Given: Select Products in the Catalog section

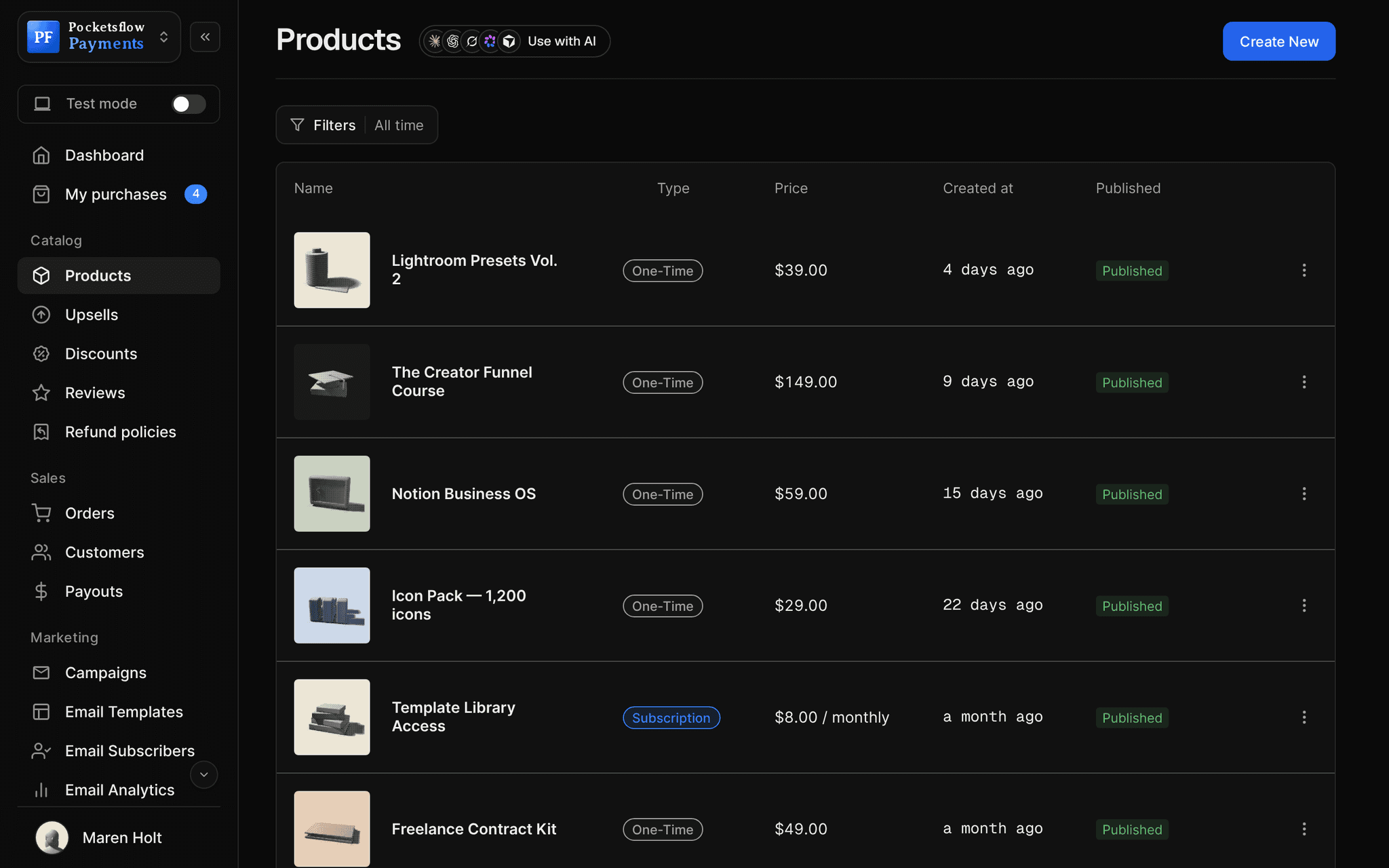Looking at the screenshot, I should tap(119, 276).
